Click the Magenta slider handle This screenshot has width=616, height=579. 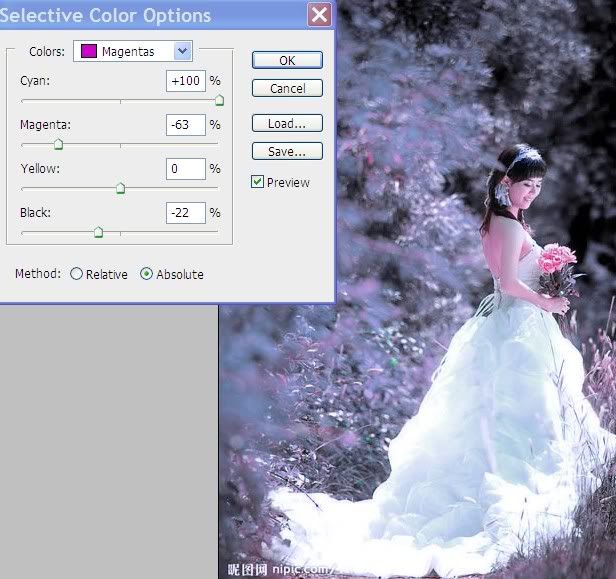(x=58, y=144)
